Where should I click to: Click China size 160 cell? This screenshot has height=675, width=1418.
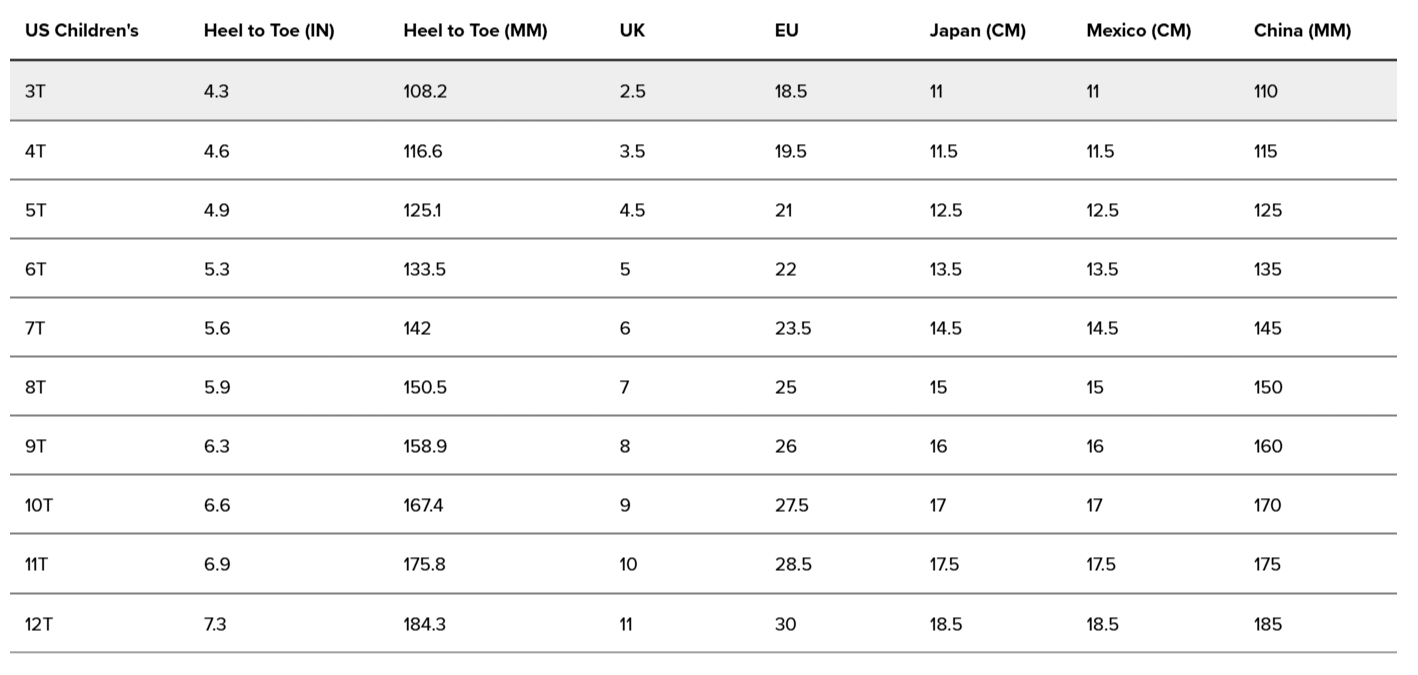(x=1267, y=446)
